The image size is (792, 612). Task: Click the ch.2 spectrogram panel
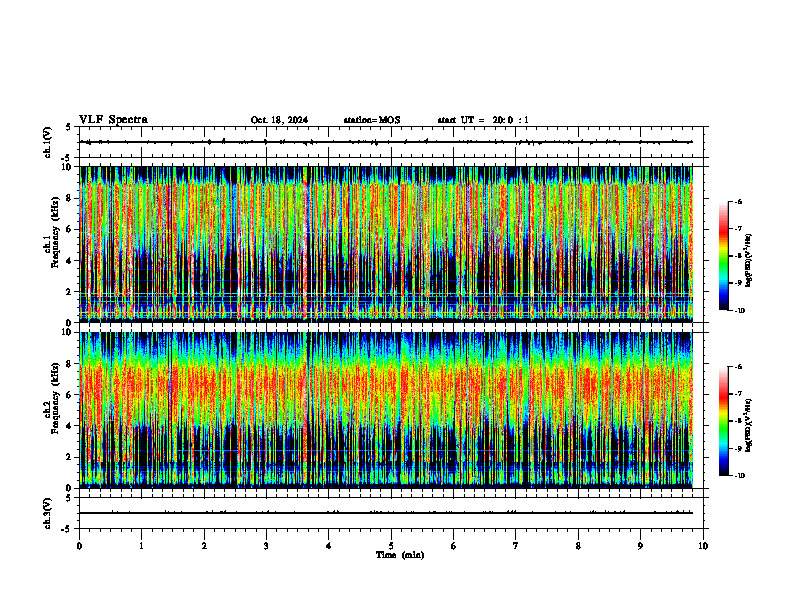(386, 410)
